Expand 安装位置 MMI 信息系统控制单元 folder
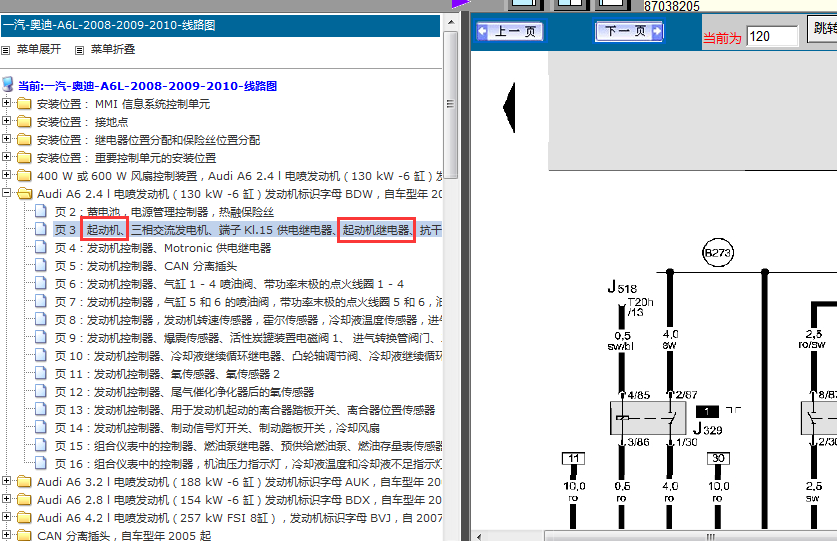 [x=6, y=103]
